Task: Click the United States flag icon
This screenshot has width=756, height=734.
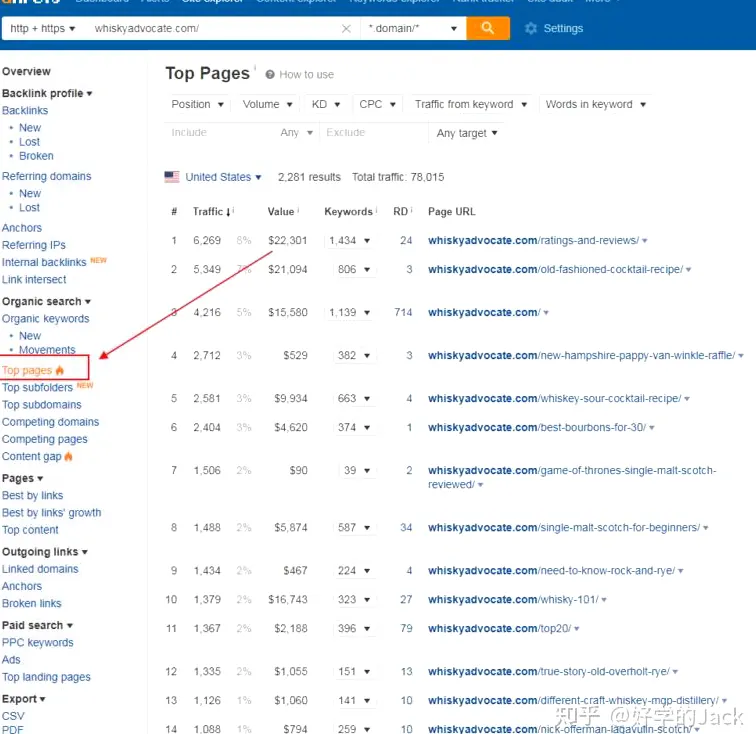Action: pyautogui.click(x=172, y=177)
